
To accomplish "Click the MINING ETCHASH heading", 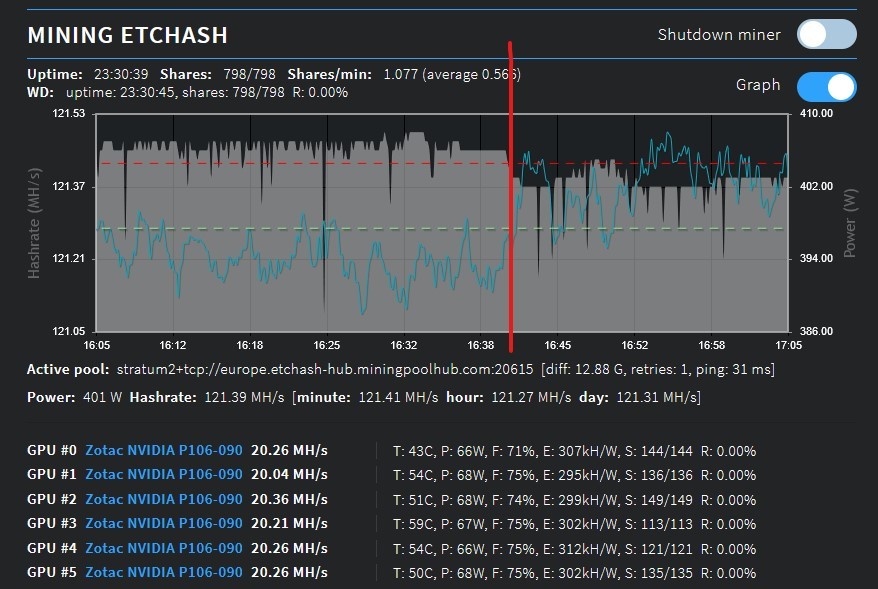I will point(128,35).
